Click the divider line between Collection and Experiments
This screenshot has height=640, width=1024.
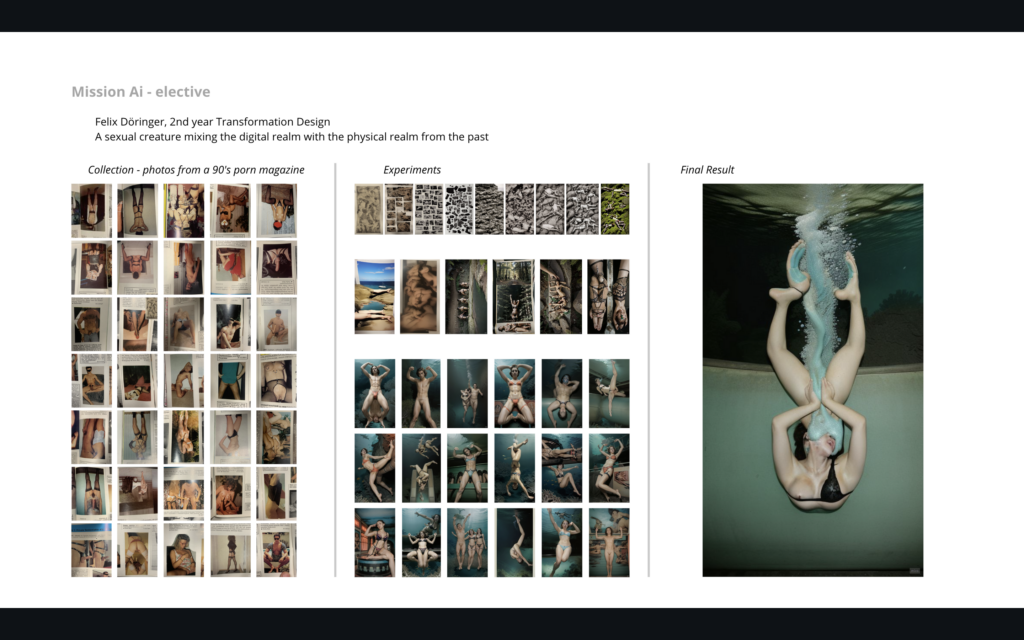click(x=335, y=370)
